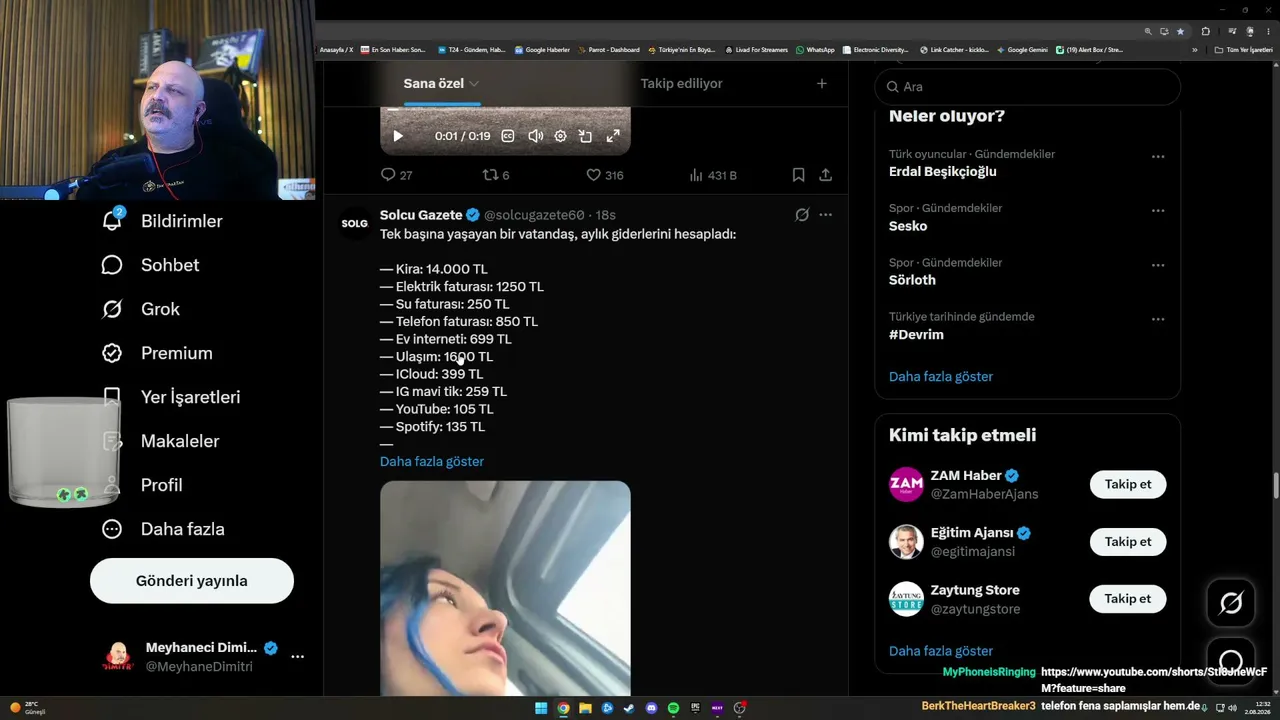Open the Parrot - Dashboard bookmark
The width and height of the screenshot is (1280, 720).
(609, 50)
